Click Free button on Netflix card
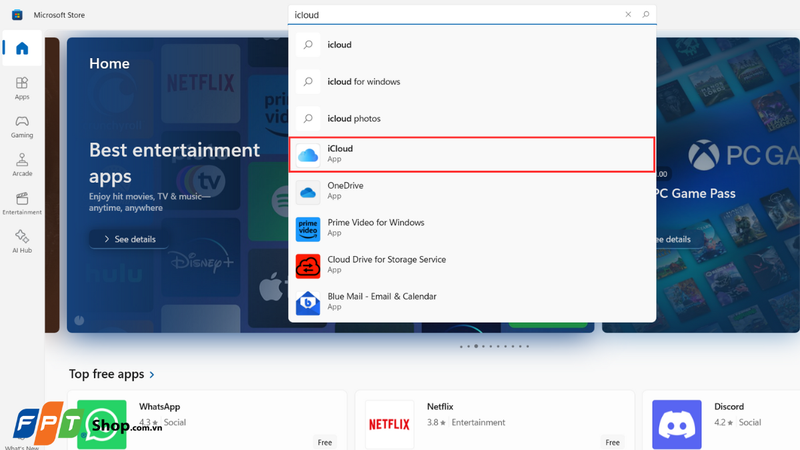Viewport: 800px width, 450px height. click(x=612, y=442)
